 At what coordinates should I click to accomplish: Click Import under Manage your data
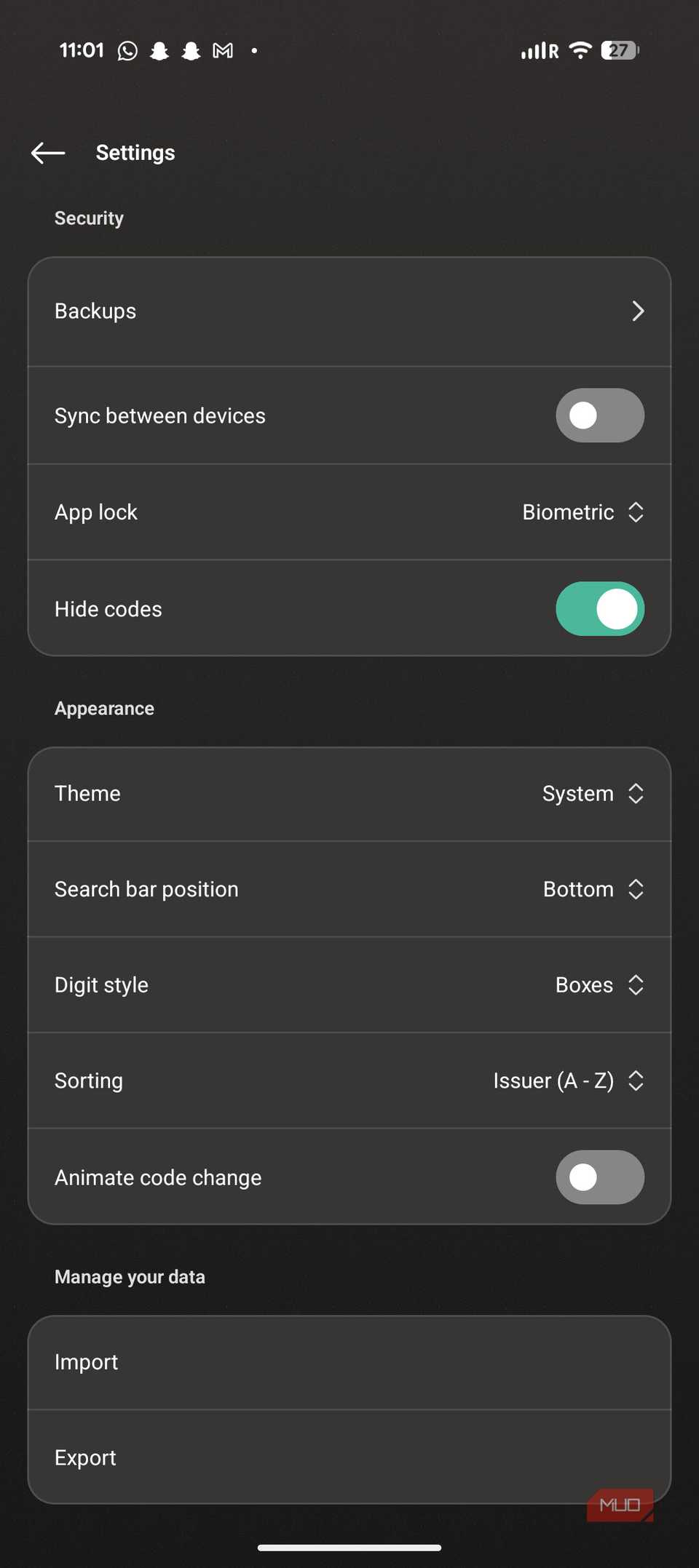pos(348,1361)
